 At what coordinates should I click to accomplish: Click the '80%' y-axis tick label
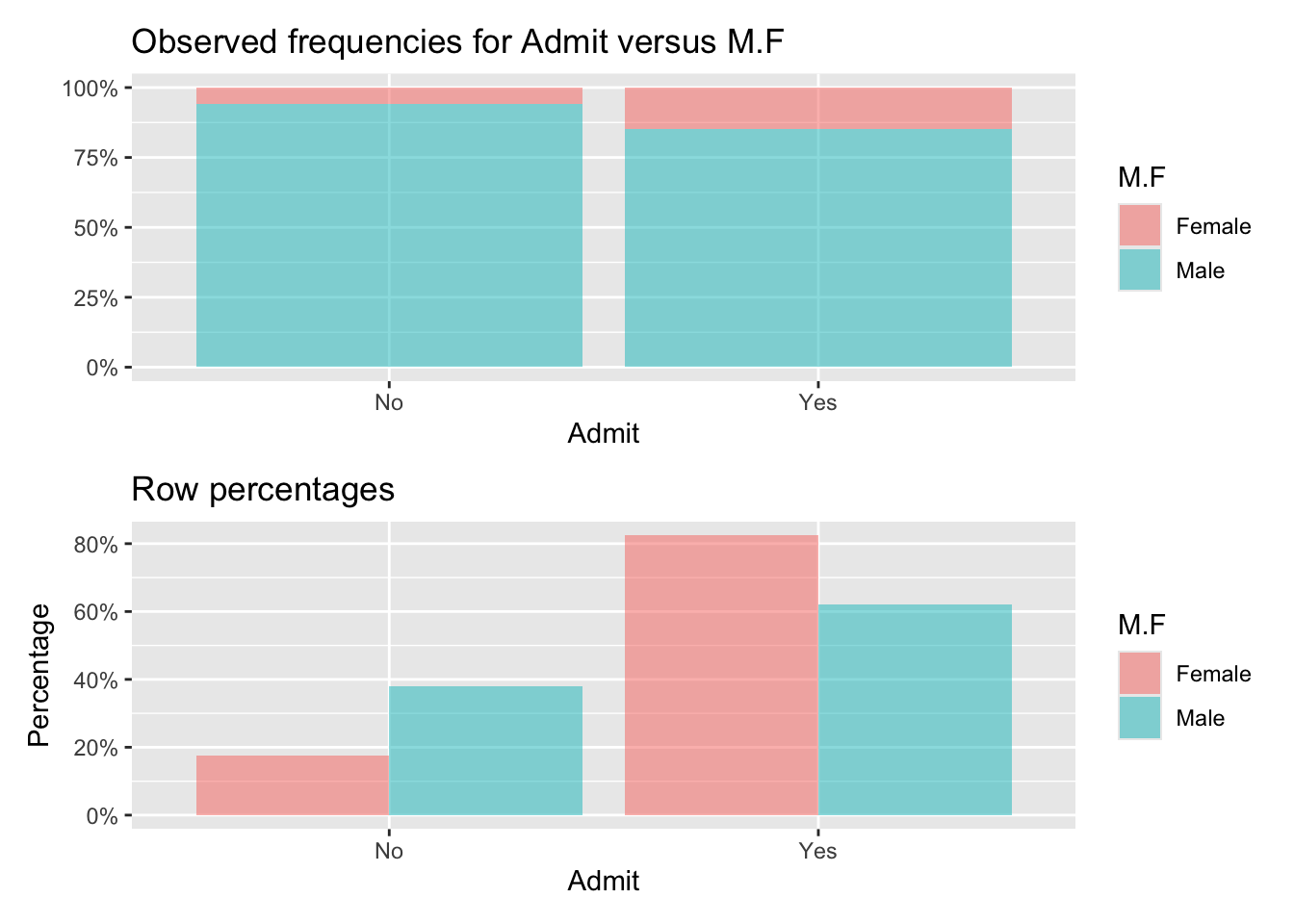click(x=95, y=545)
